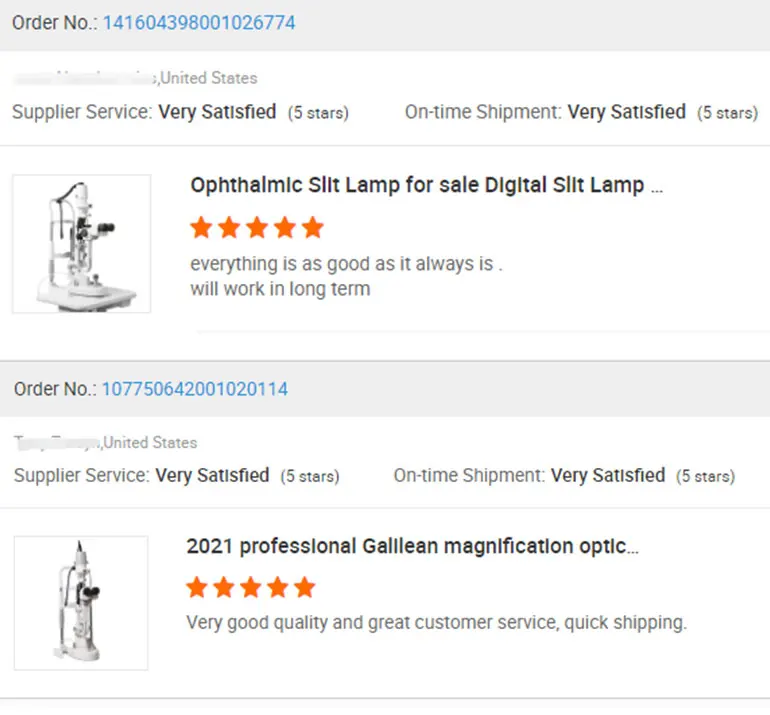This screenshot has height=715, width=770.
Task: Open order number 107750642001020114
Action: pyautogui.click(x=194, y=389)
